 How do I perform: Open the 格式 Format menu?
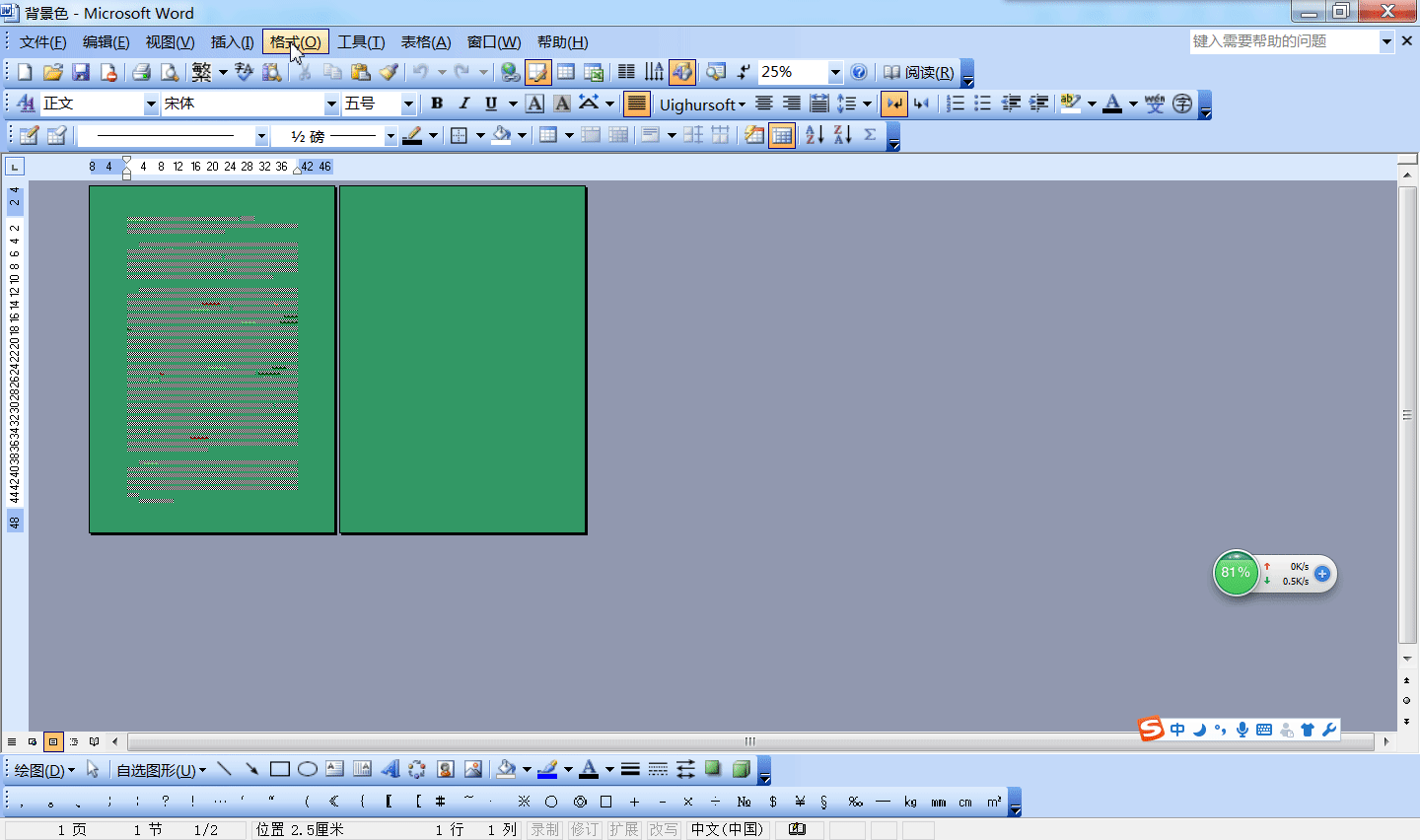tap(296, 41)
